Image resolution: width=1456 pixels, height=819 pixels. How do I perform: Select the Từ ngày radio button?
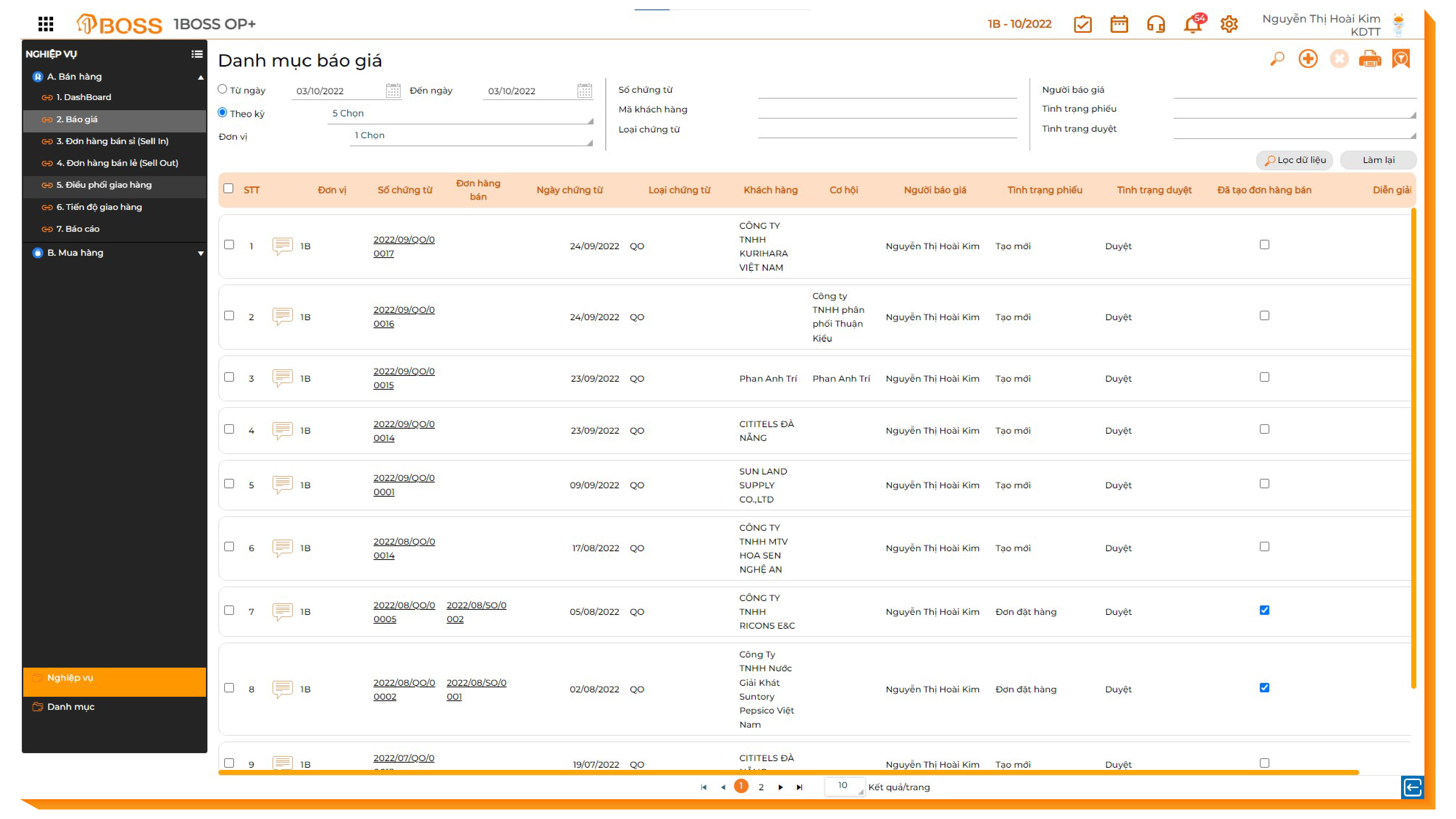(222, 89)
